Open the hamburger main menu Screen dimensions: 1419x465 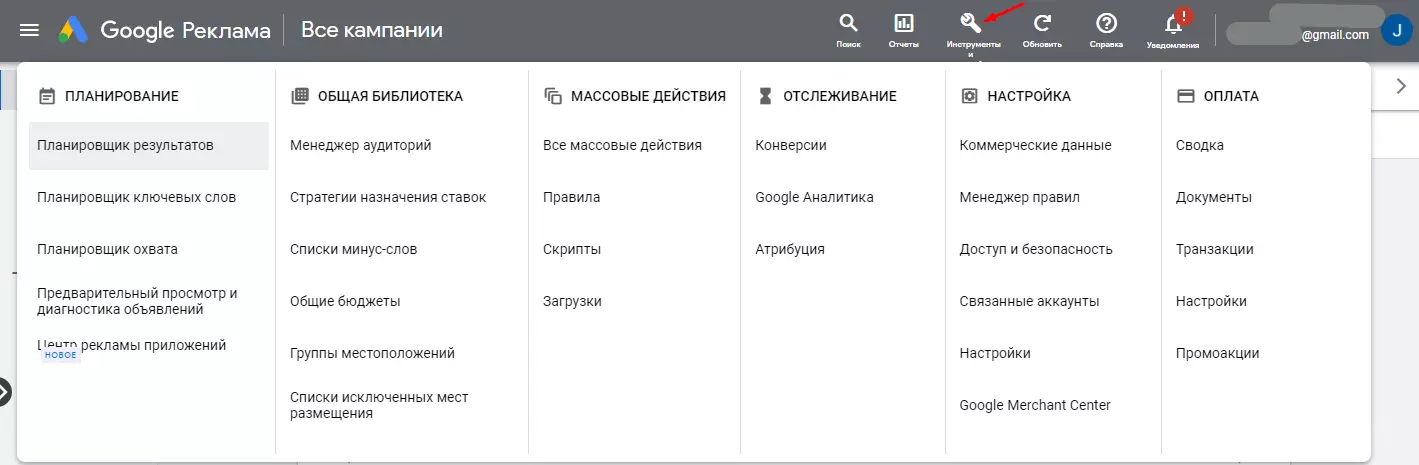point(30,30)
